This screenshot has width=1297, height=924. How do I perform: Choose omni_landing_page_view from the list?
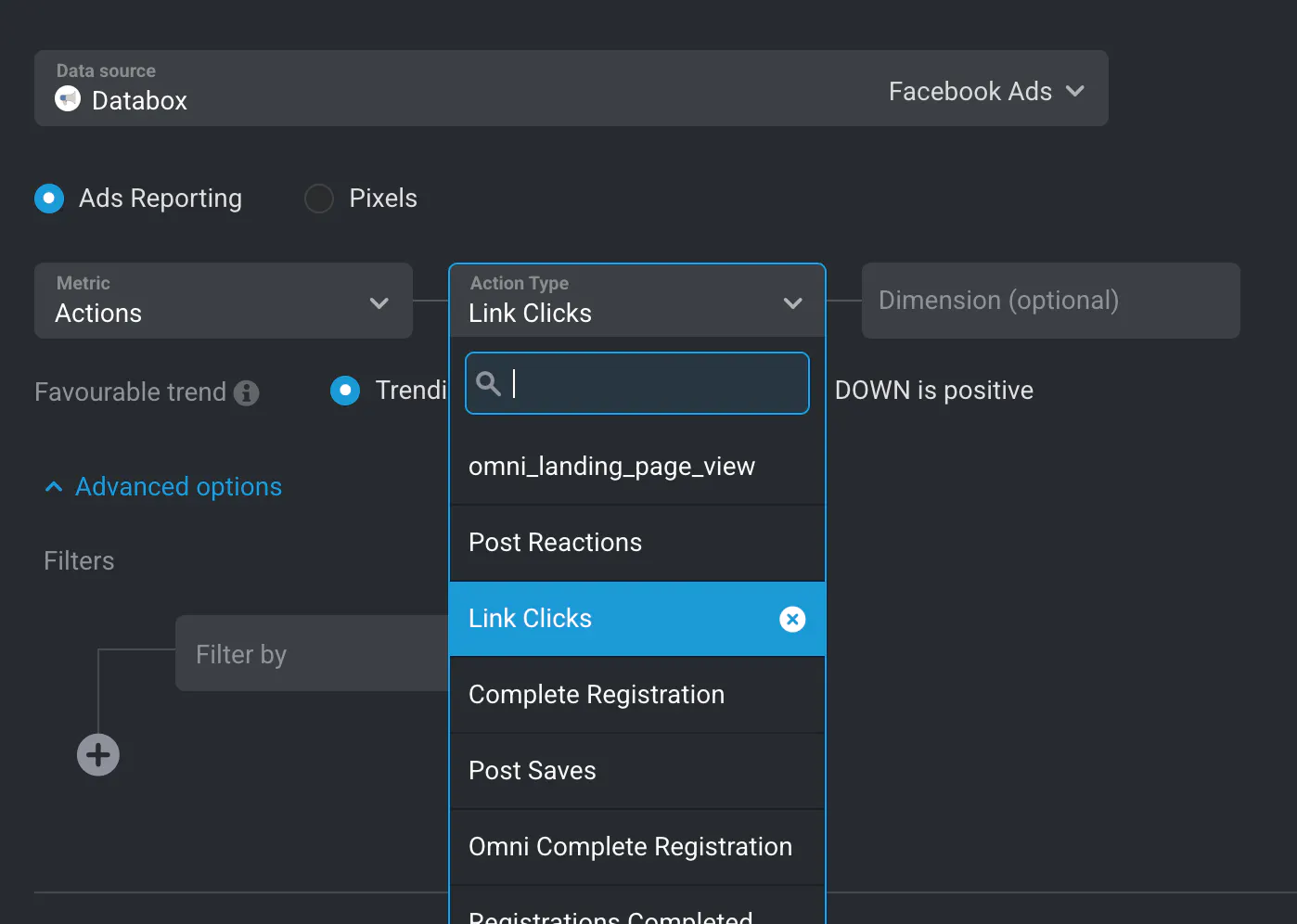[612, 467]
